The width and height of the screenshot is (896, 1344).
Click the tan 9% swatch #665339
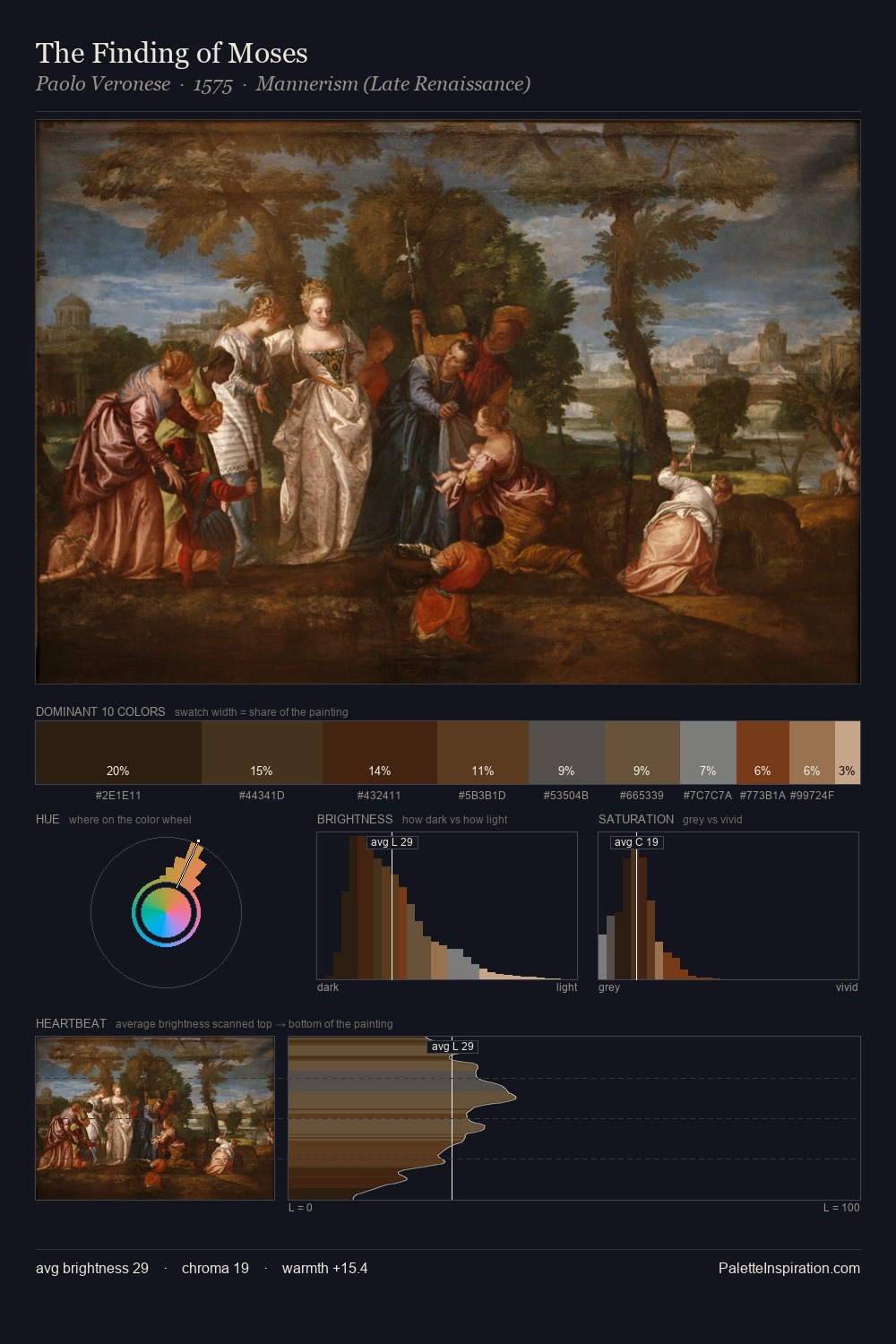642,753
